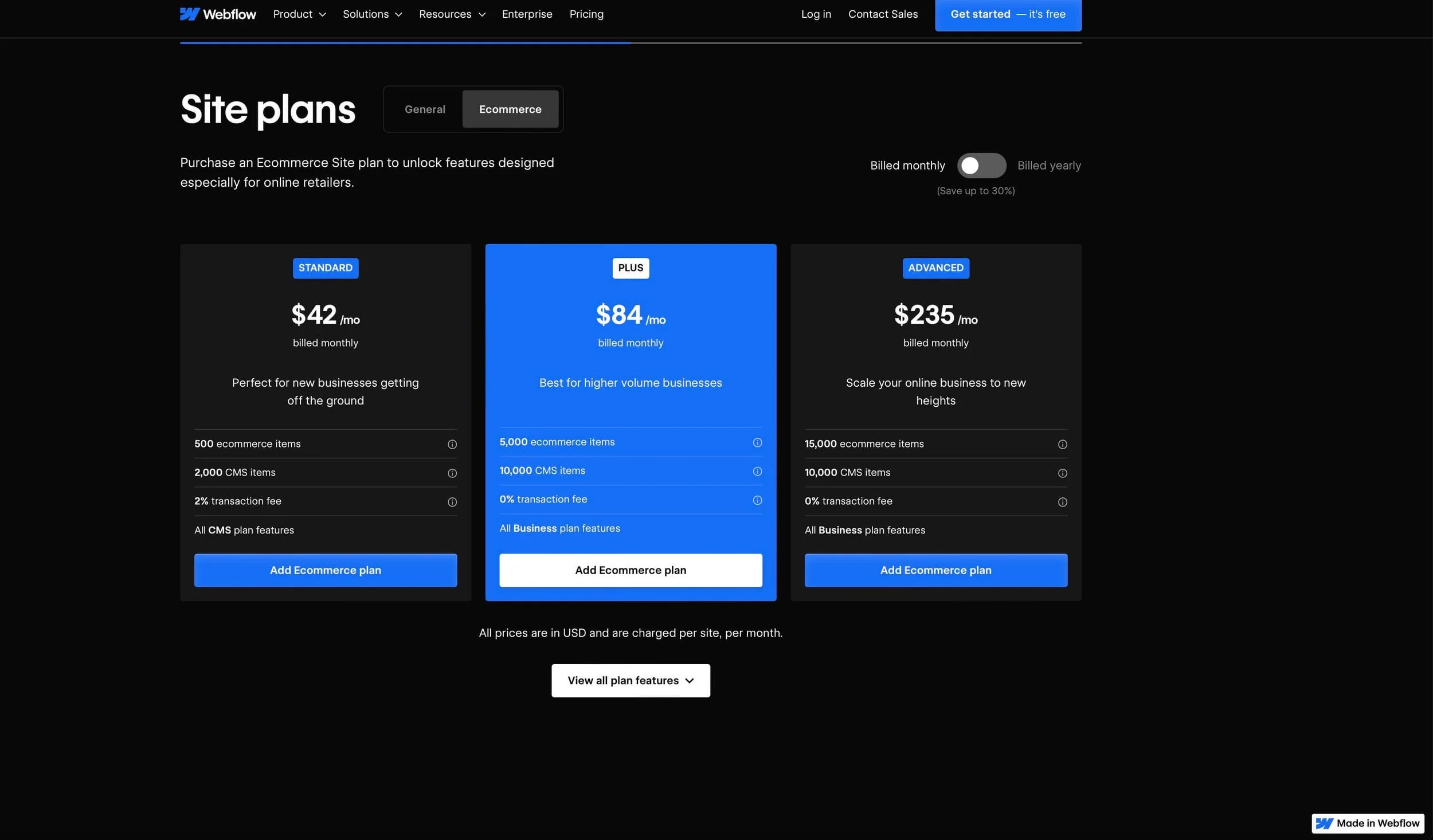
Task: Open the Resources dropdown menu
Action: tap(452, 14)
